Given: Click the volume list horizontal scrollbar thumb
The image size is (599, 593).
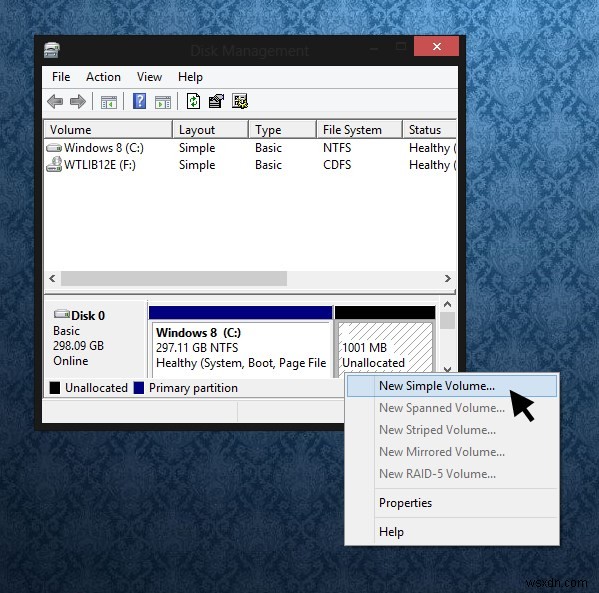Looking at the screenshot, I should click(x=174, y=279).
